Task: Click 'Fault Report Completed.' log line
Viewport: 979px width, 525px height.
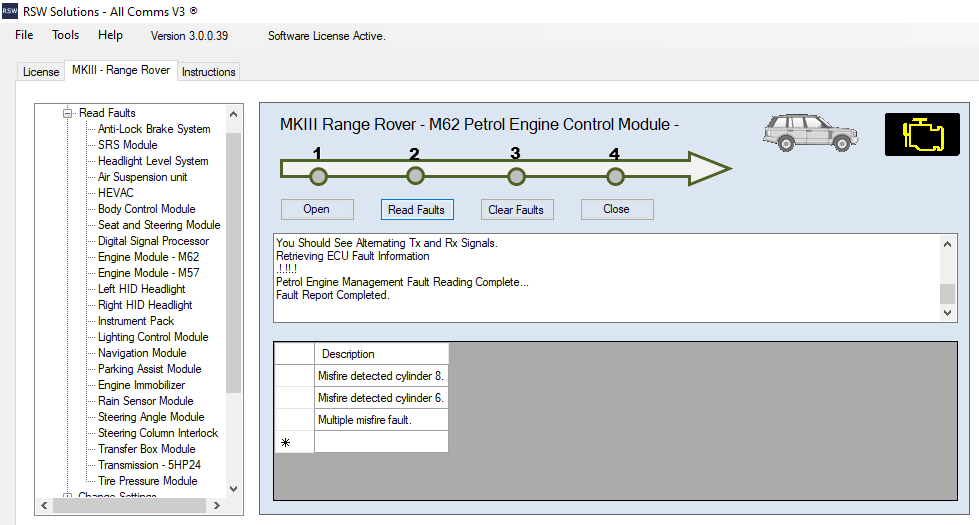Action: (x=333, y=295)
